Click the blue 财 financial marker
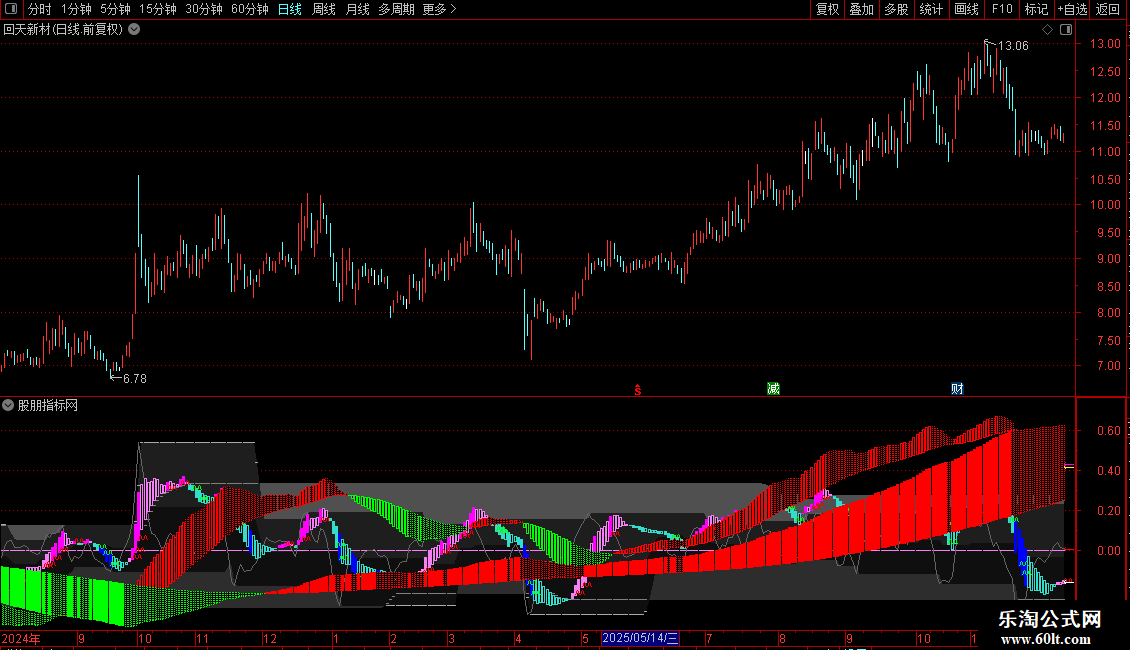The height and width of the screenshot is (650, 1130). [x=957, y=388]
